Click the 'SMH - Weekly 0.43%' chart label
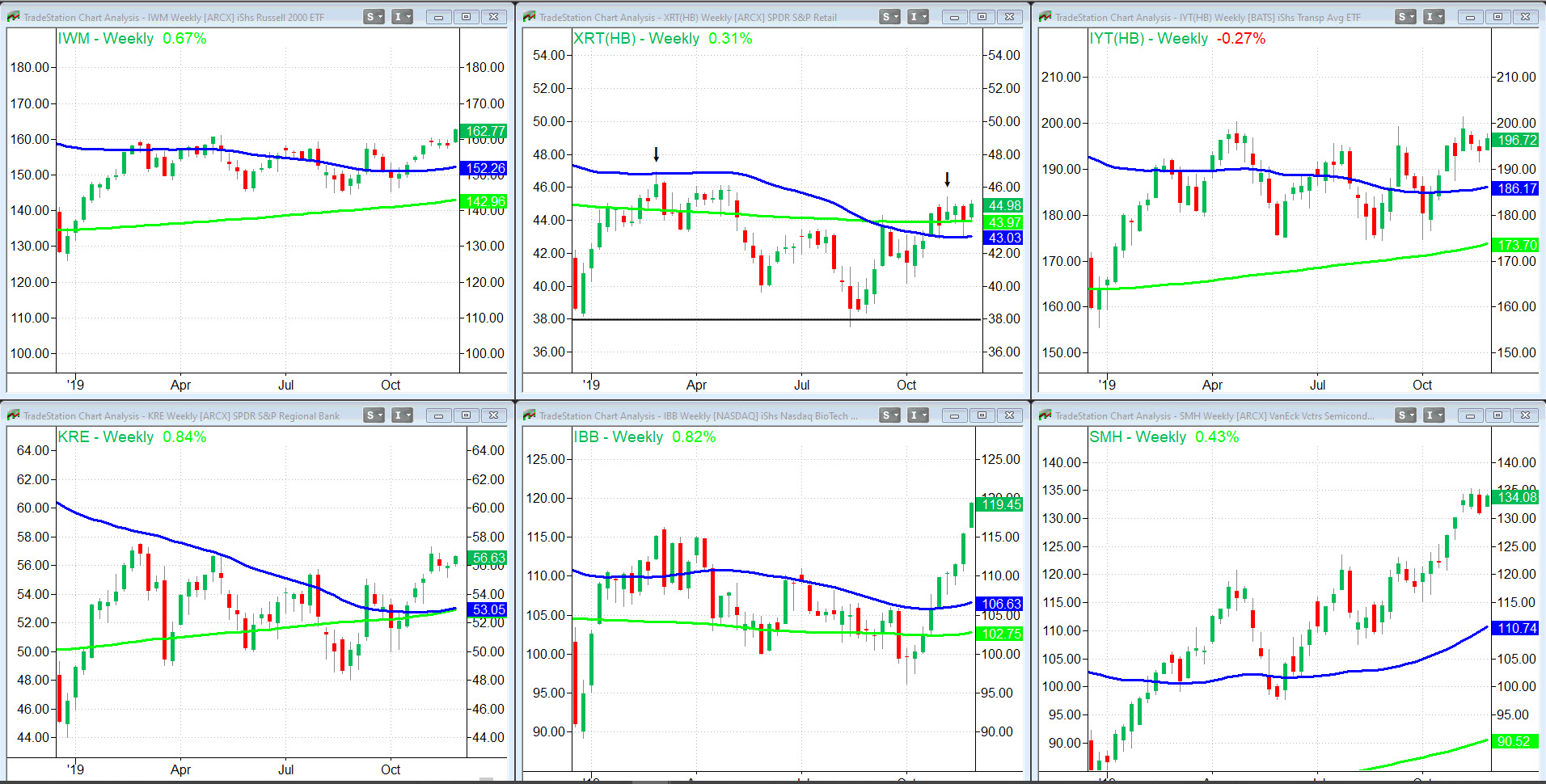Viewport: 1546px width, 784px height. [1164, 437]
